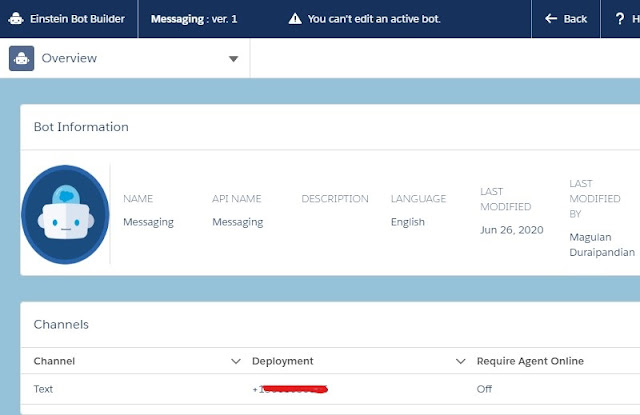Screen dimensions: 640x415
Task: Click the Overview label text
Action: (69, 58)
